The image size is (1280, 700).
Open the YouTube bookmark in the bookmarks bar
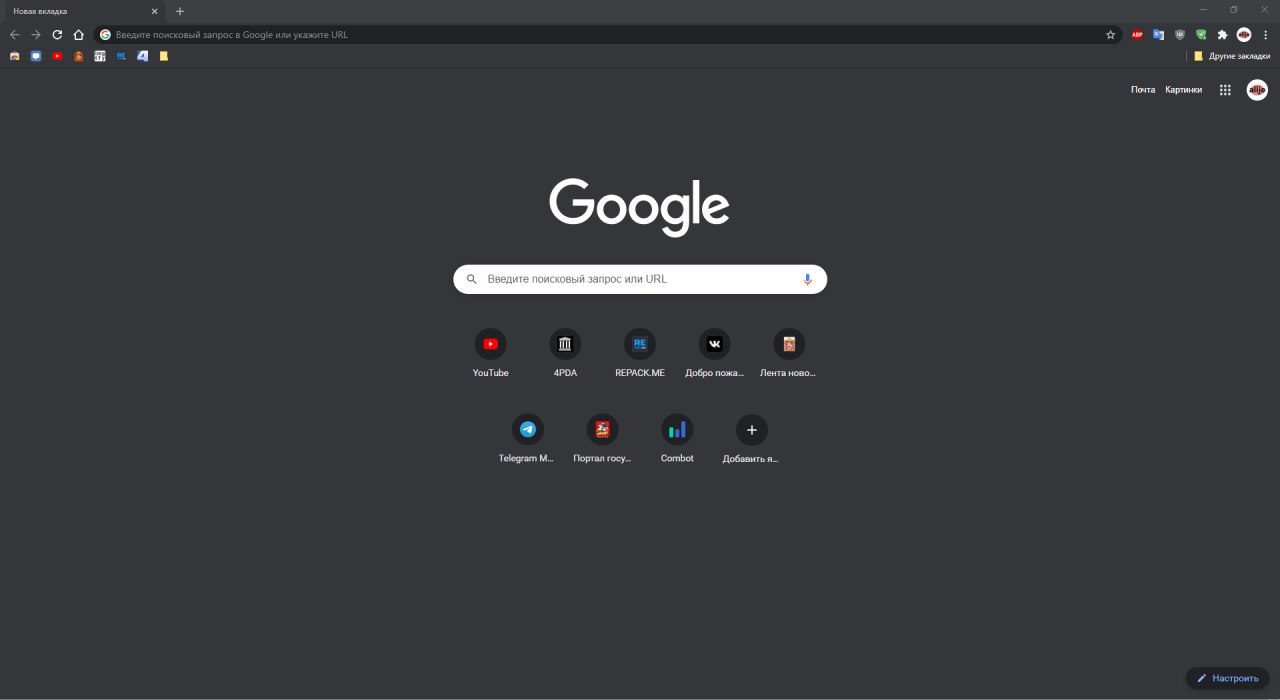click(x=57, y=56)
